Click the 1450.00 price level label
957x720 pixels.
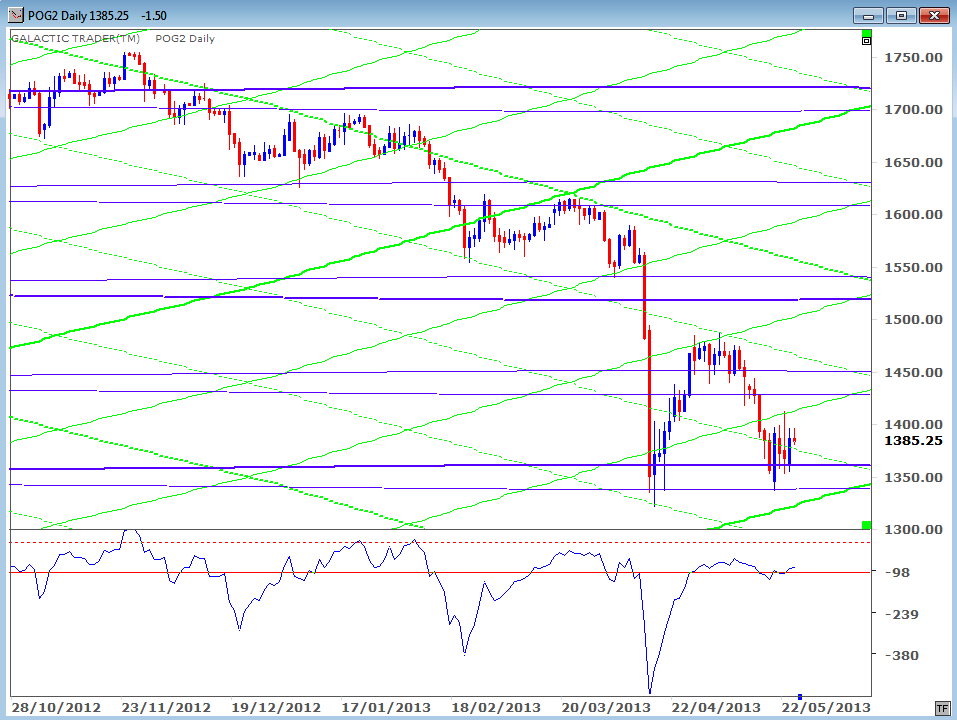click(x=913, y=372)
